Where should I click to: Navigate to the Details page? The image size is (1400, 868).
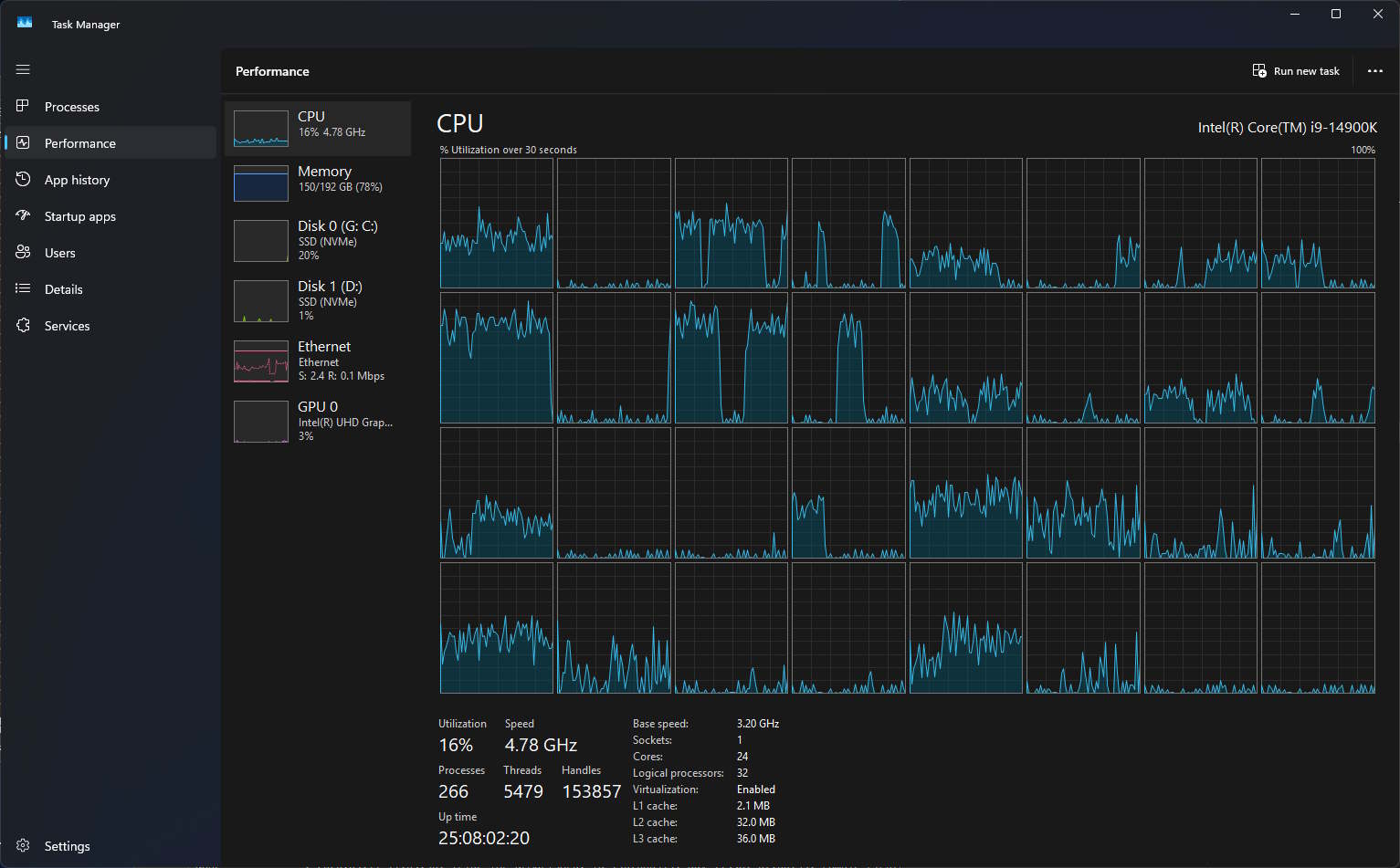[x=64, y=289]
